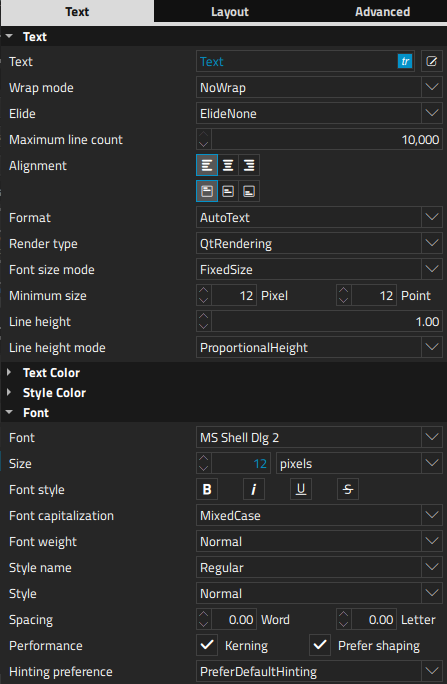Click the Minimum size Point value field

[x=374, y=296]
